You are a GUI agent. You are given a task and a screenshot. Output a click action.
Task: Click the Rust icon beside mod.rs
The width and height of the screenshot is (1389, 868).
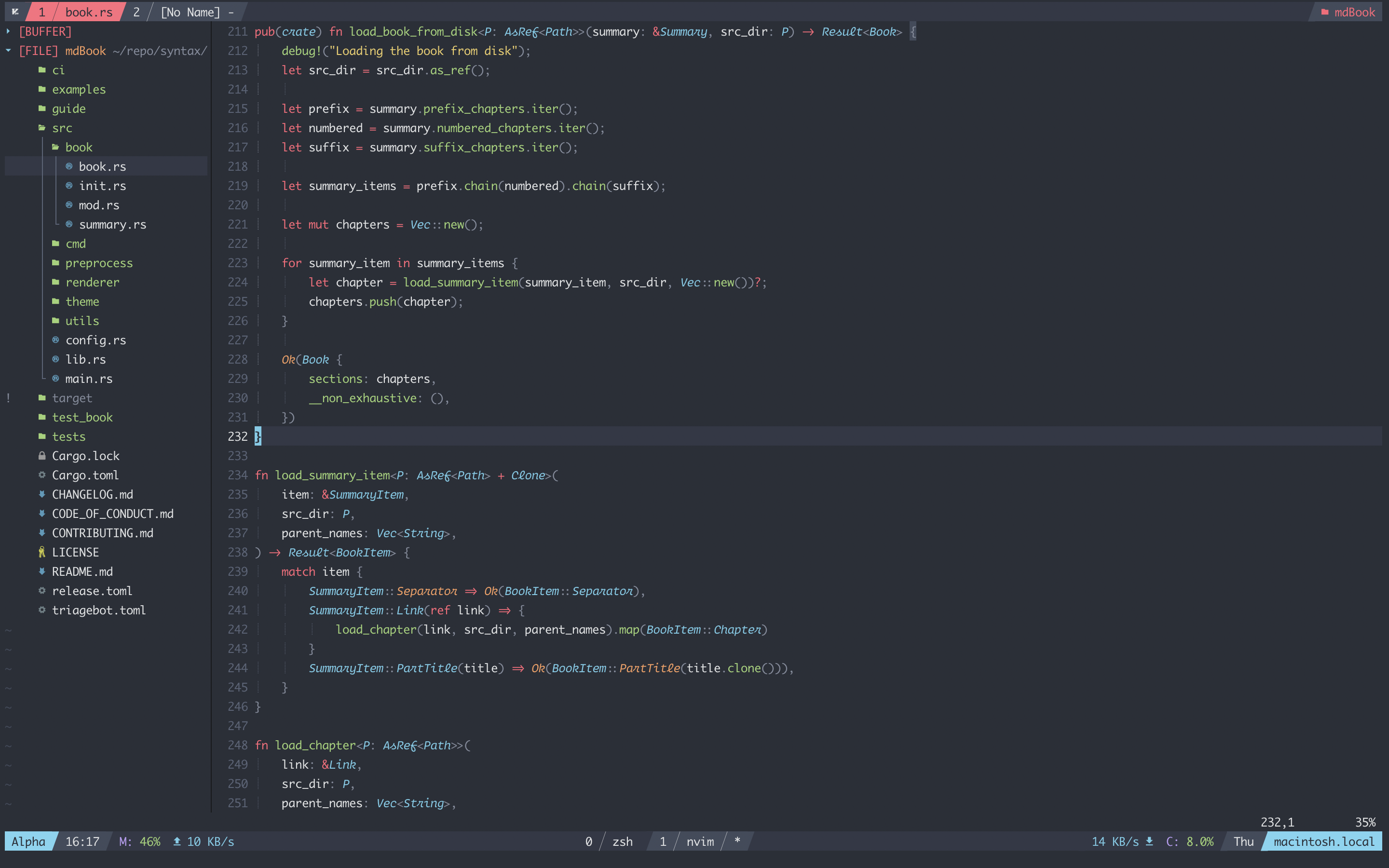[x=69, y=205]
